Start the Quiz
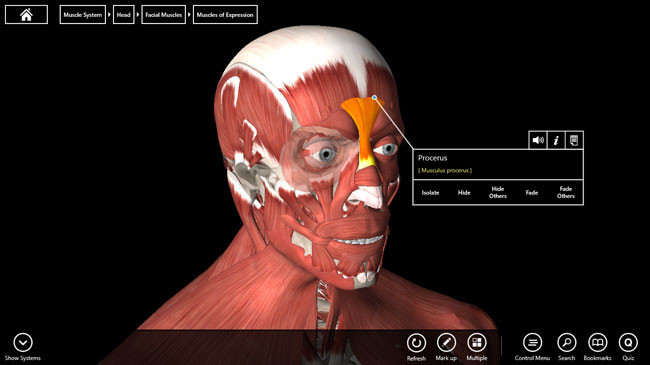The image size is (650, 365). click(628, 347)
